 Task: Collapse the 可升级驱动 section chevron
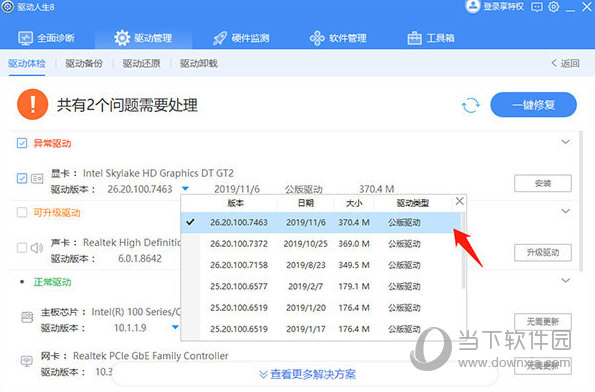(565, 211)
